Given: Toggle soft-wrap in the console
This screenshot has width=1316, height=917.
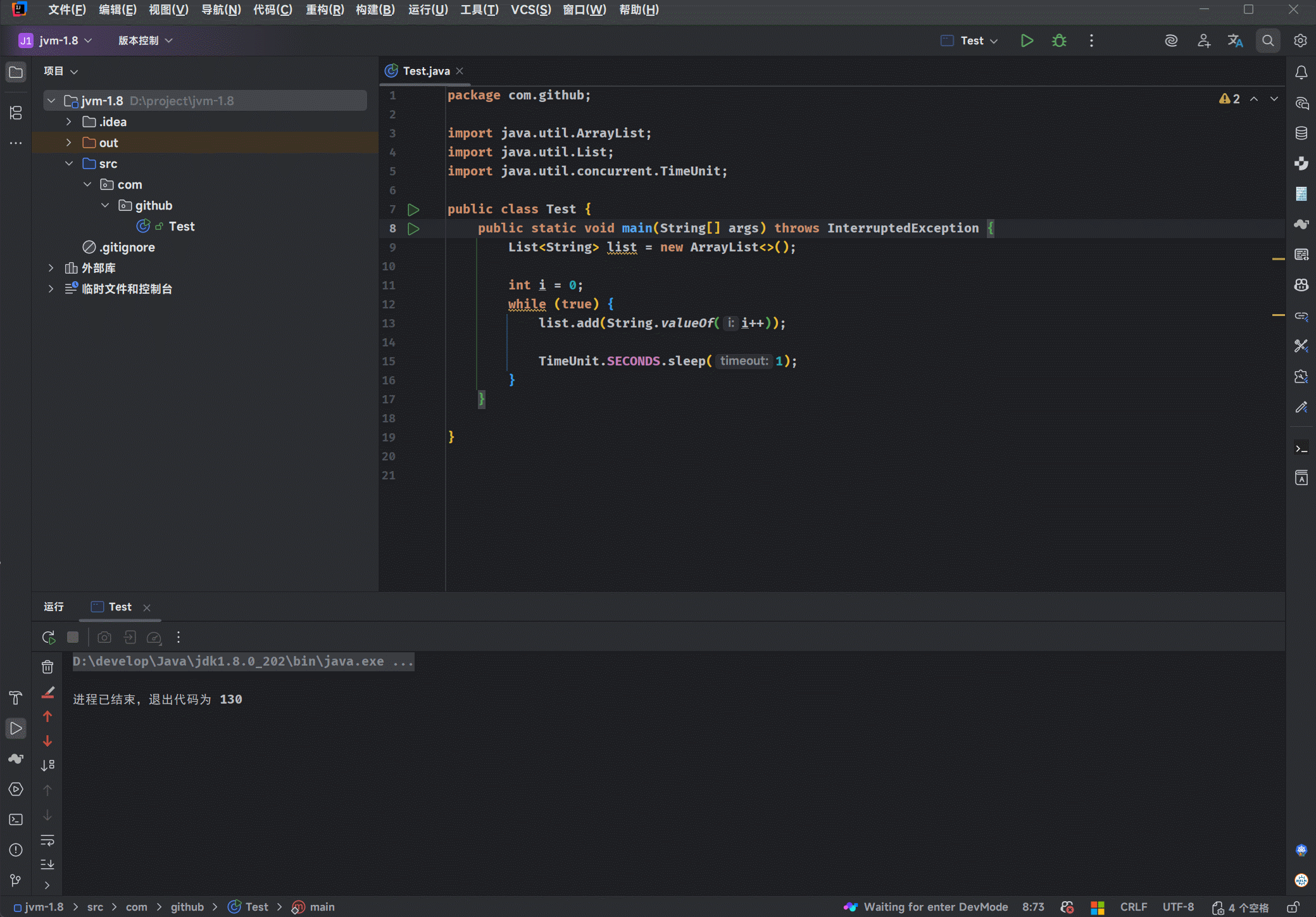Looking at the screenshot, I should 47,840.
